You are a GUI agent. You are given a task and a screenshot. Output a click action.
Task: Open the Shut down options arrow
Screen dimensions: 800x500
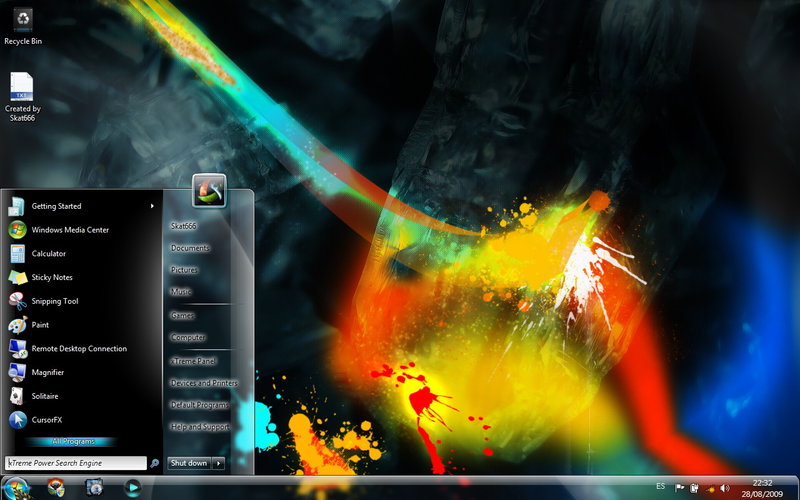pos(219,463)
